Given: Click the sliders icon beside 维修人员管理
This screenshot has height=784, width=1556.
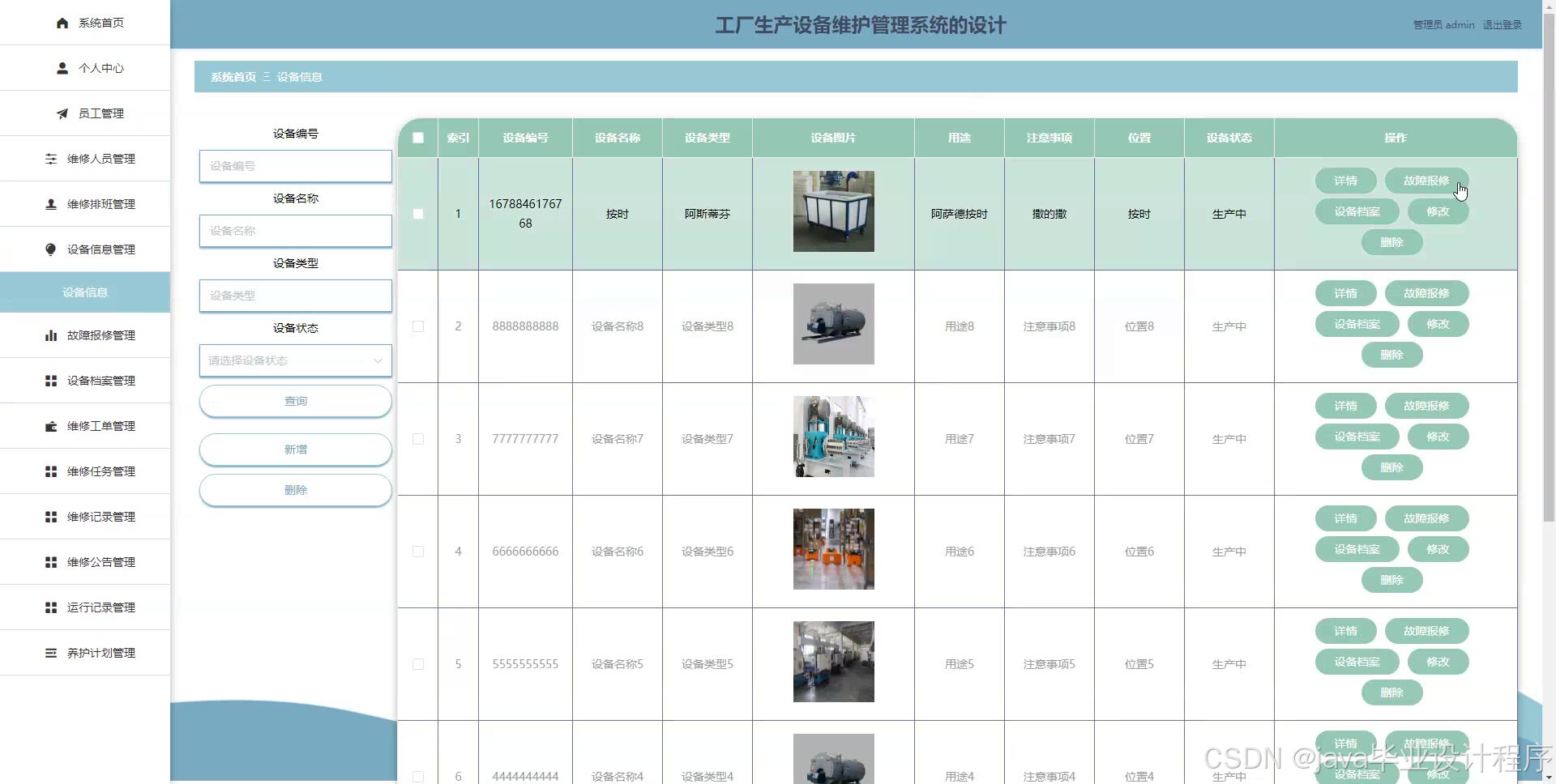Looking at the screenshot, I should (51, 159).
